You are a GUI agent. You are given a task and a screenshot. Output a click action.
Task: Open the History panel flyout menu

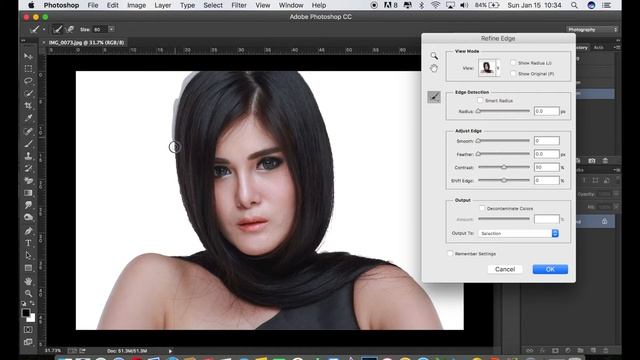(617, 48)
